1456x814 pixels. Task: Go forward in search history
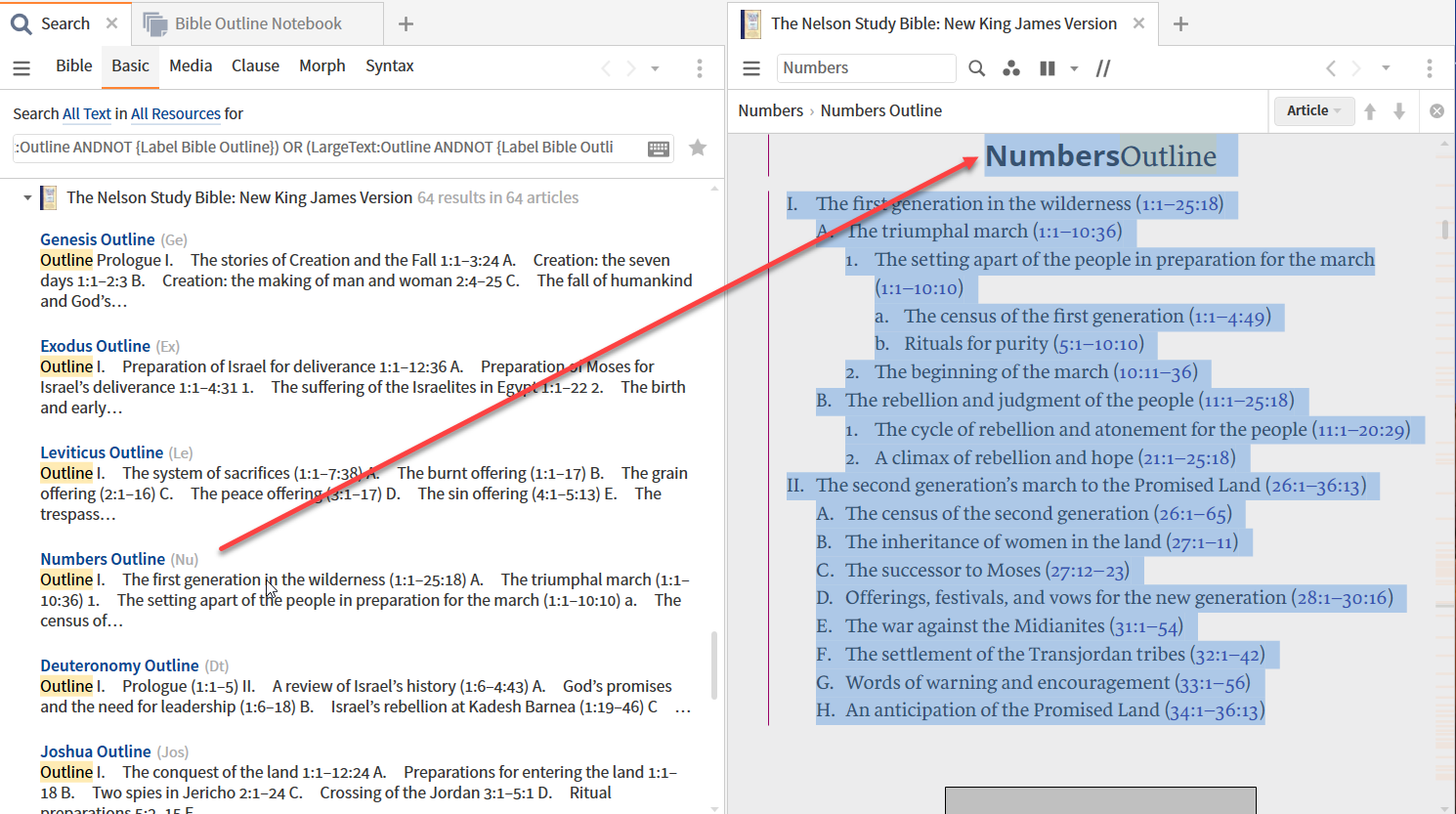(631, 67)
